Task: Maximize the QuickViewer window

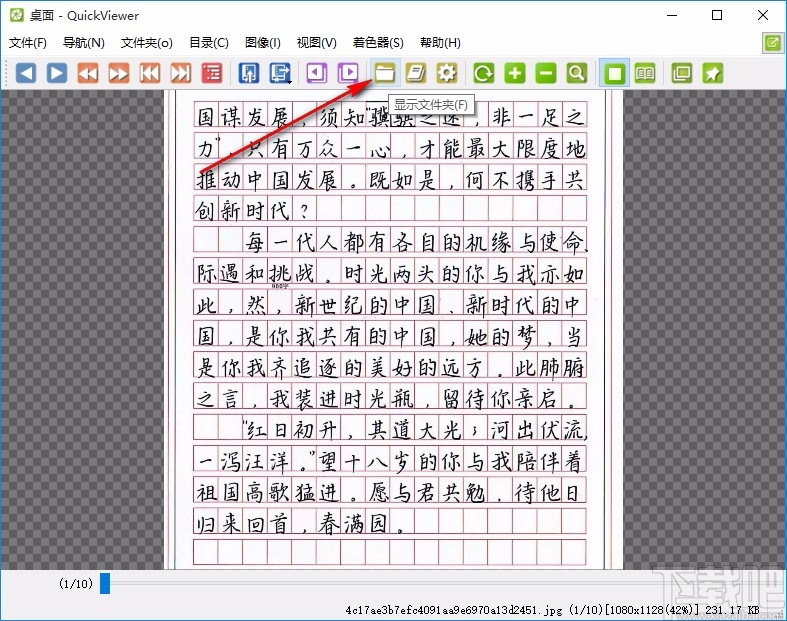Action: (x=717, y=15)
